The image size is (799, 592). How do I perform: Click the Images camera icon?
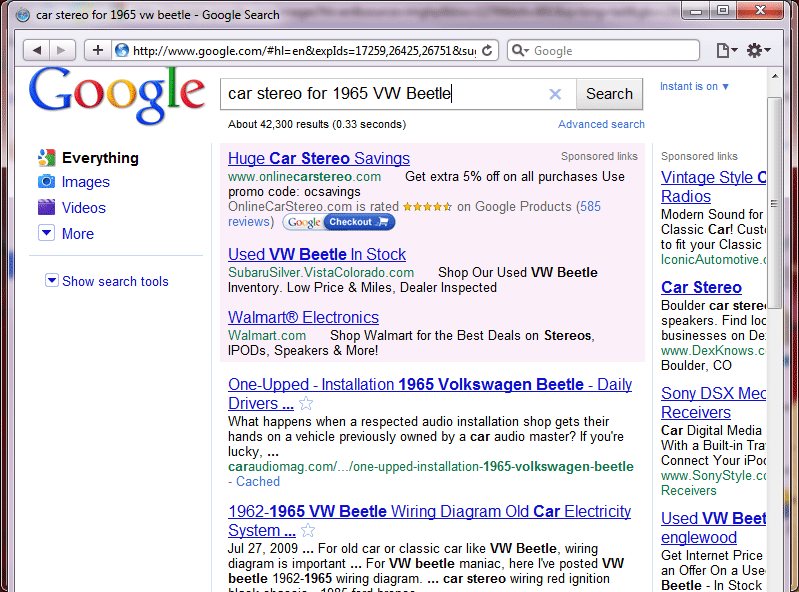coord(46,181)
